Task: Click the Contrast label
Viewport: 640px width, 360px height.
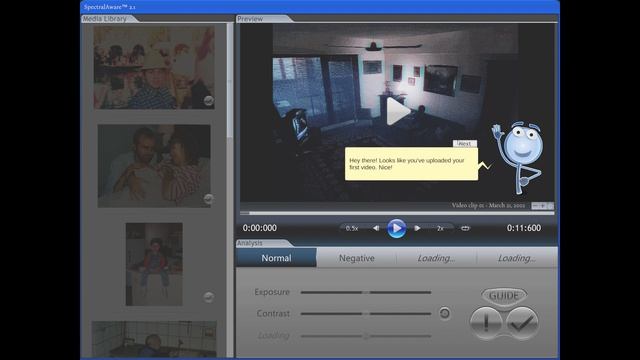Action: click(x=273, y=313)
